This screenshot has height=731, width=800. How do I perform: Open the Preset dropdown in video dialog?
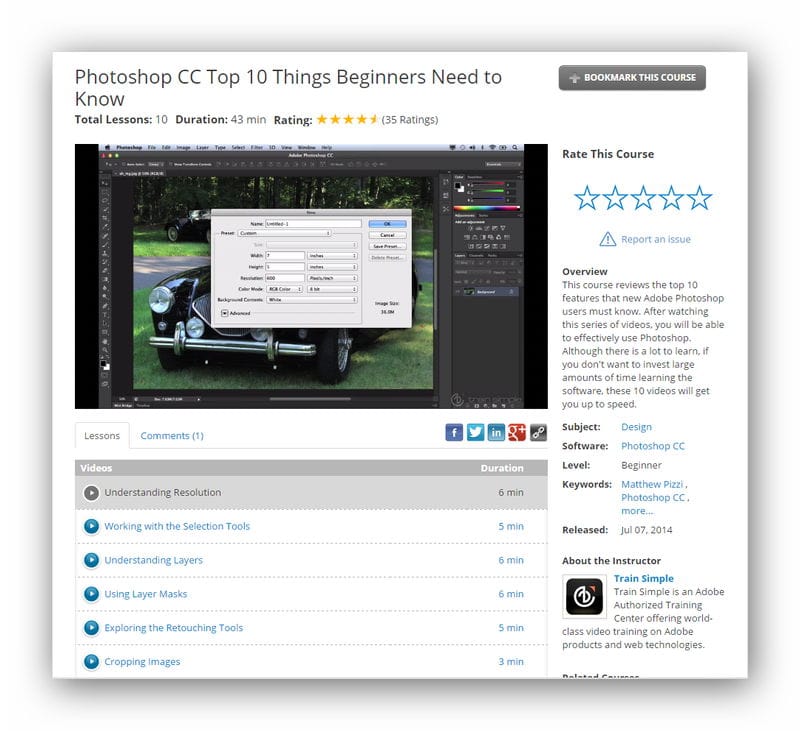[284, 233]
